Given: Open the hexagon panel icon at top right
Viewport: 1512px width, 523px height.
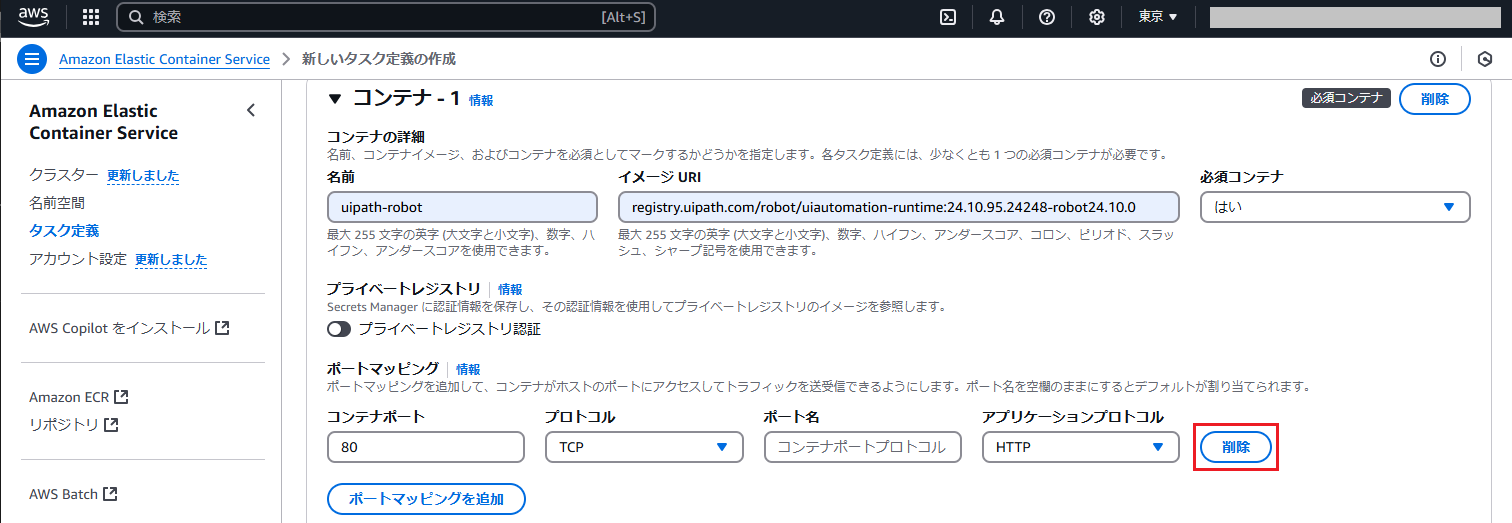Looking at the screenshot, I should pos(1485,59).
